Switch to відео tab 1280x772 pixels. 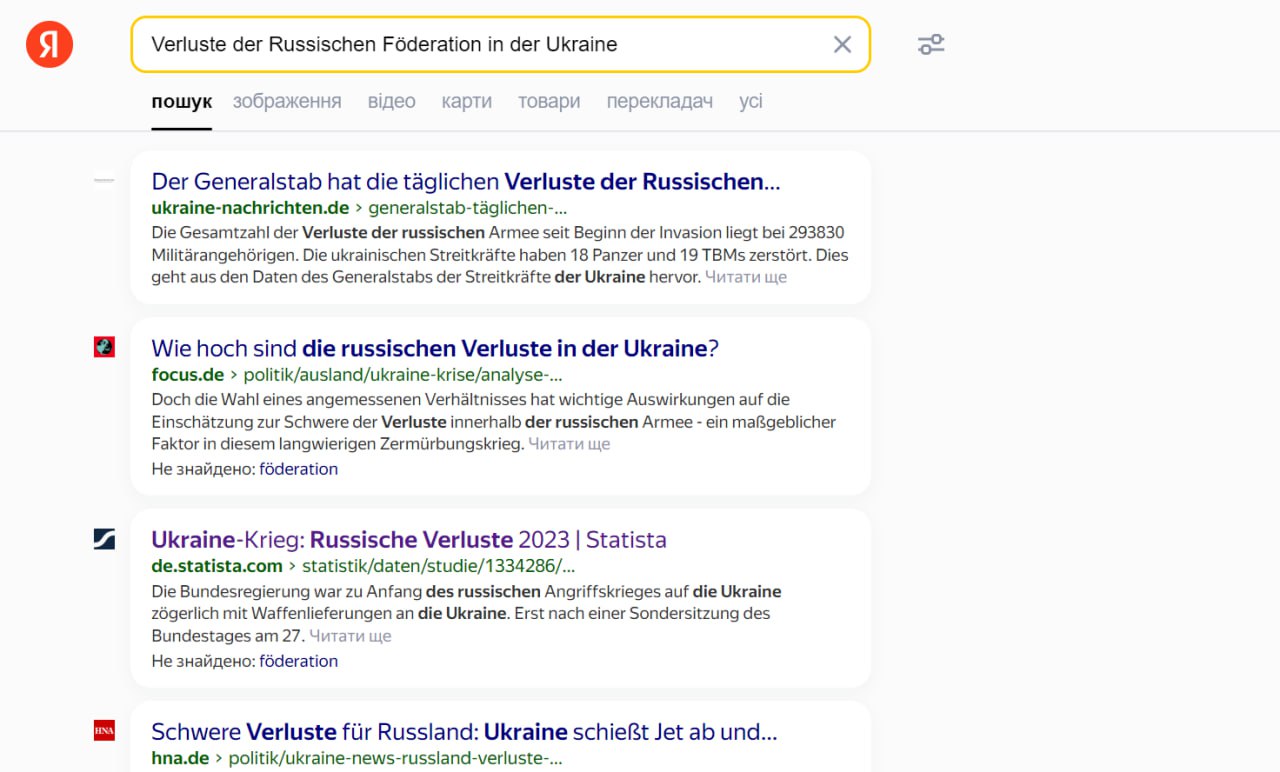tap(391, 101)
